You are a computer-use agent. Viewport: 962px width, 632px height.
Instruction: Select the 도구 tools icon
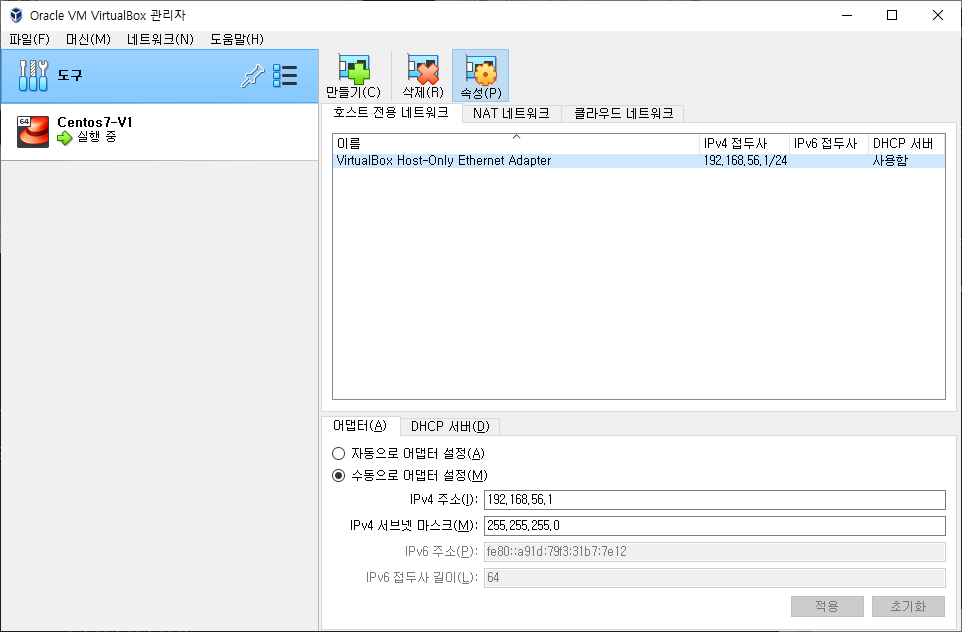[x=33, y=75]
